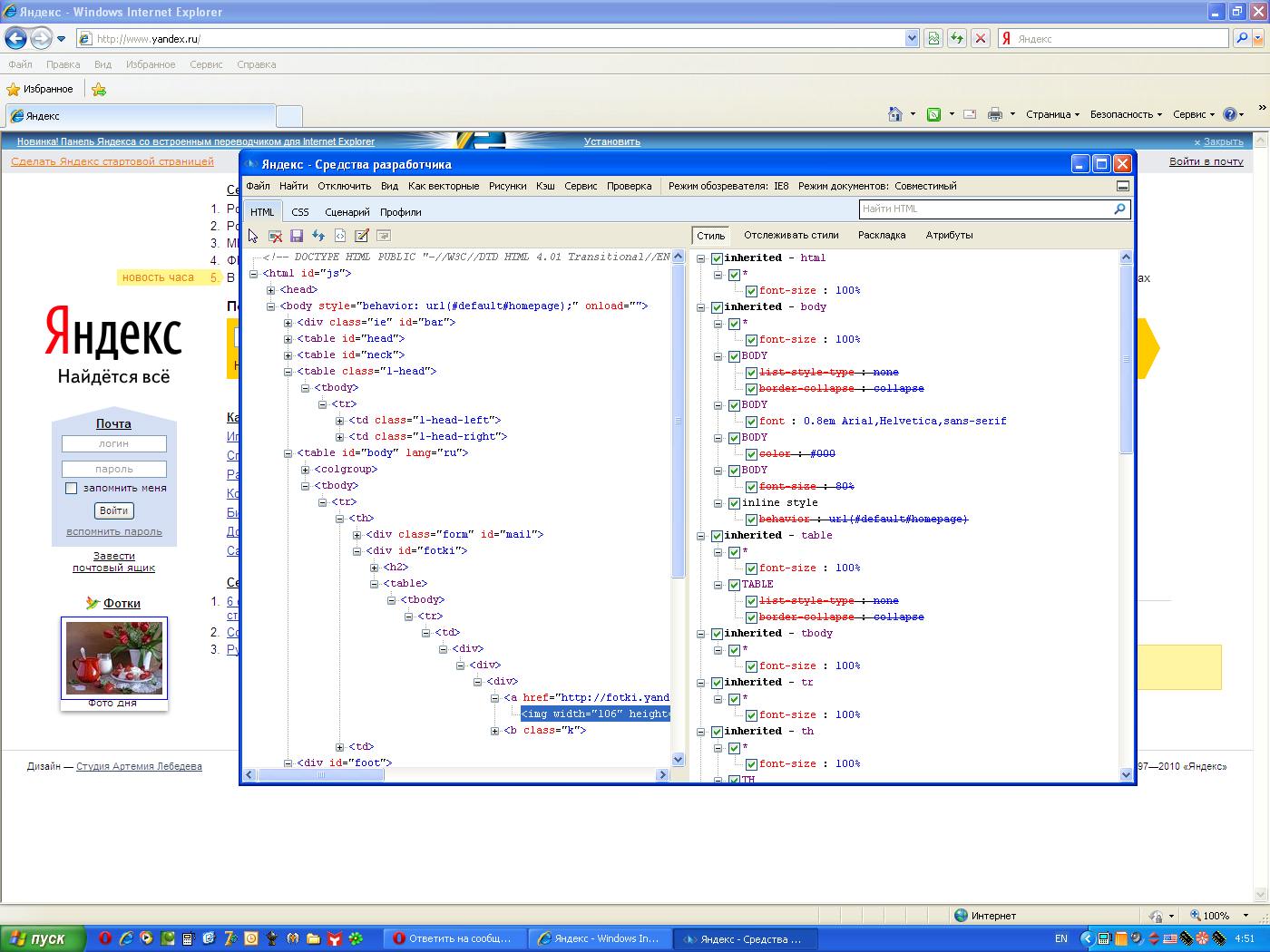Switch to the Сценарий tab

tap(347, 212)
